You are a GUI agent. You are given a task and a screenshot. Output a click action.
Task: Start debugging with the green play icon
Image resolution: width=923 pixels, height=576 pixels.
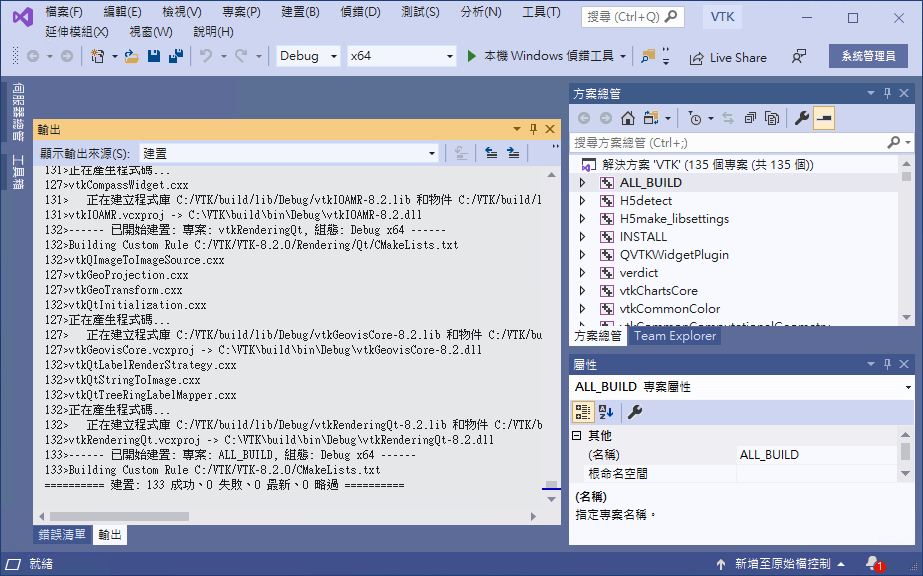[472, 56]
